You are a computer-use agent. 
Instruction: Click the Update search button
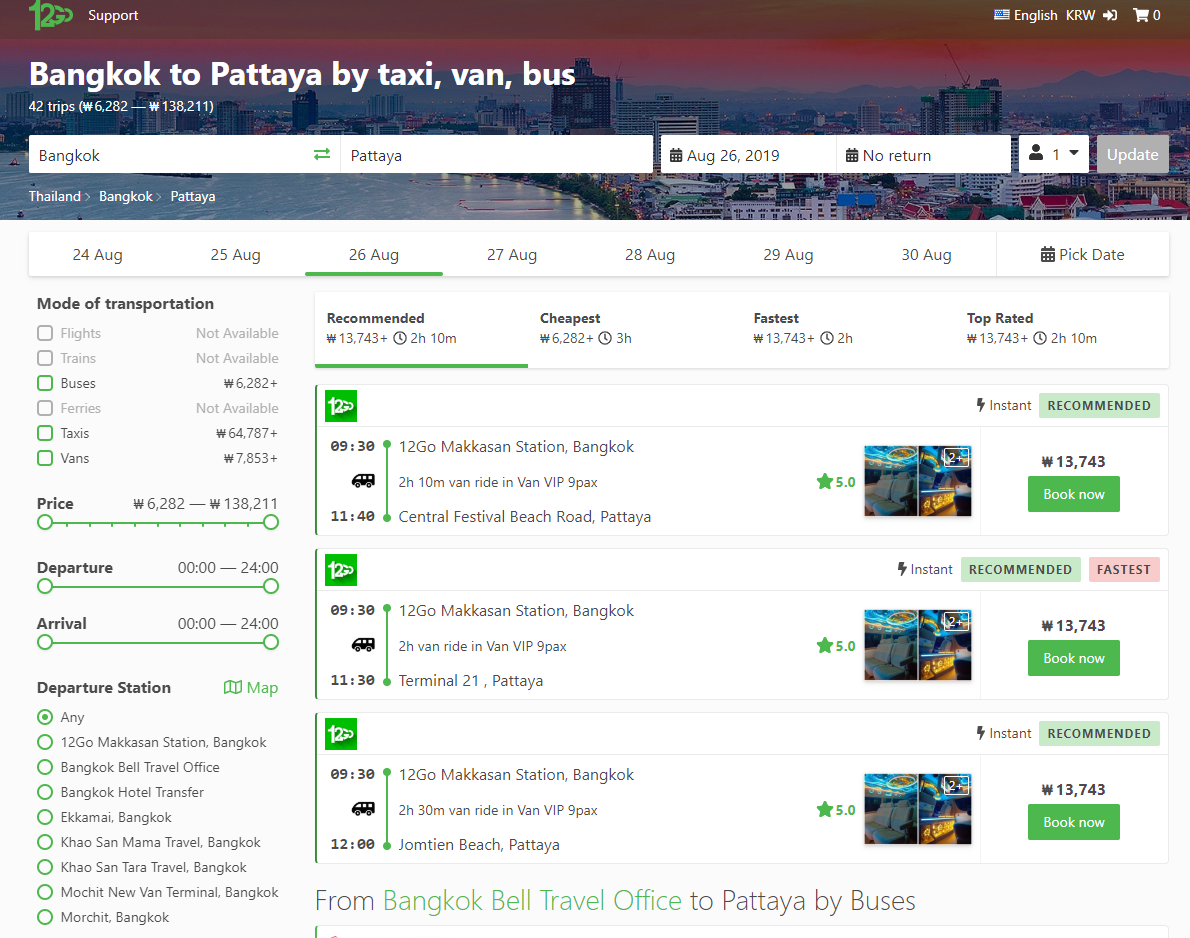pyautogui.click(x=1132, y=155)
